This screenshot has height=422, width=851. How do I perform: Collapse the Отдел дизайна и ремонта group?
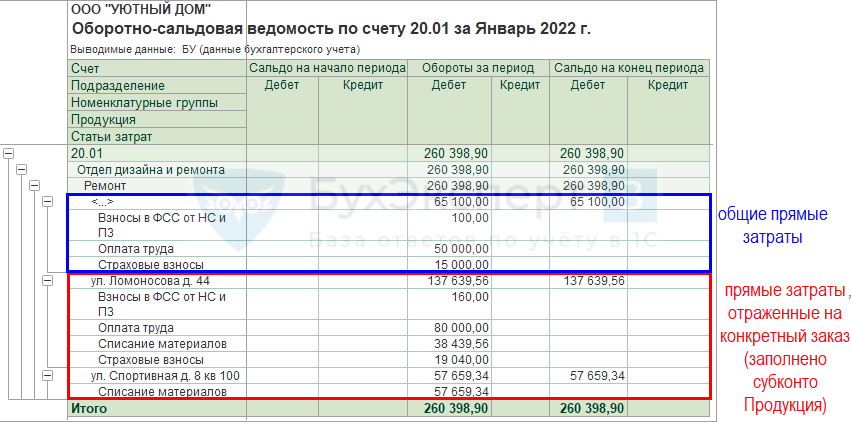22,170
